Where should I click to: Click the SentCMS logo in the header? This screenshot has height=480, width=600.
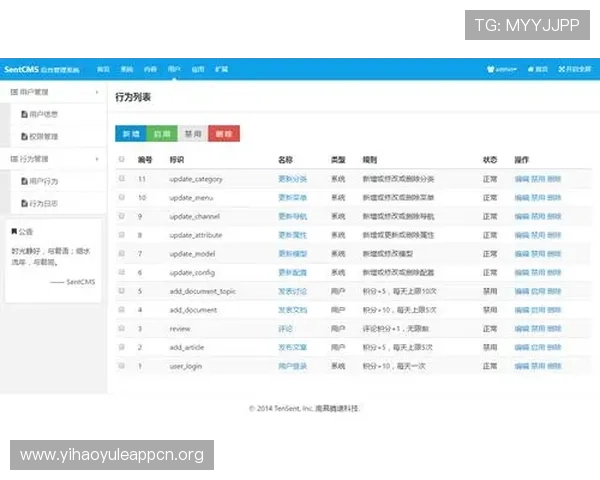(x=42, y=69)
